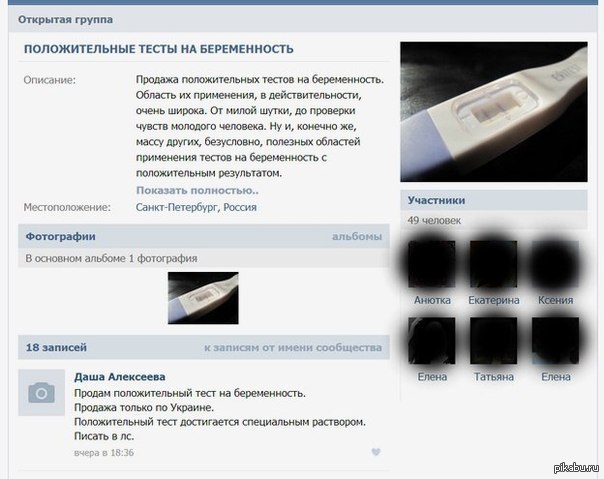
Task: Switch to к записям от имени сообщества
Action: tap(292, 348)
